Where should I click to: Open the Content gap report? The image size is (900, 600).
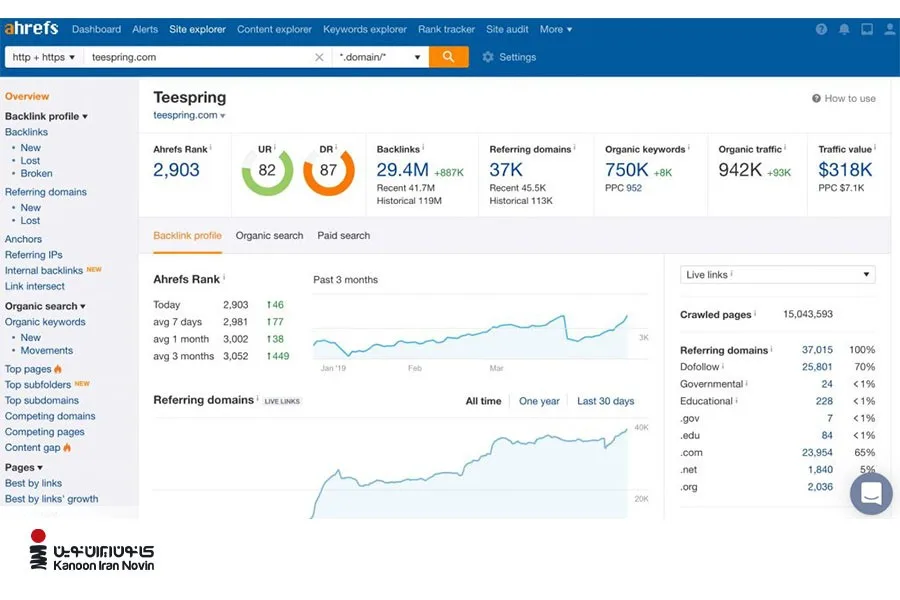coord(33,447)
